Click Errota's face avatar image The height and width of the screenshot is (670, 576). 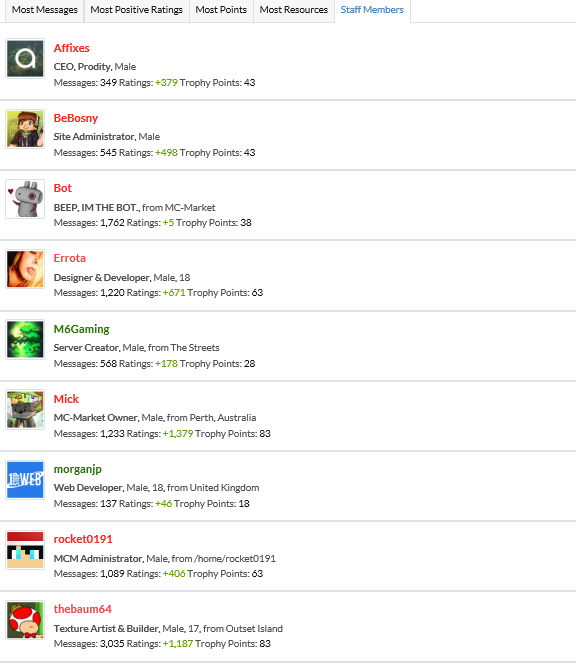pos(25,269)
